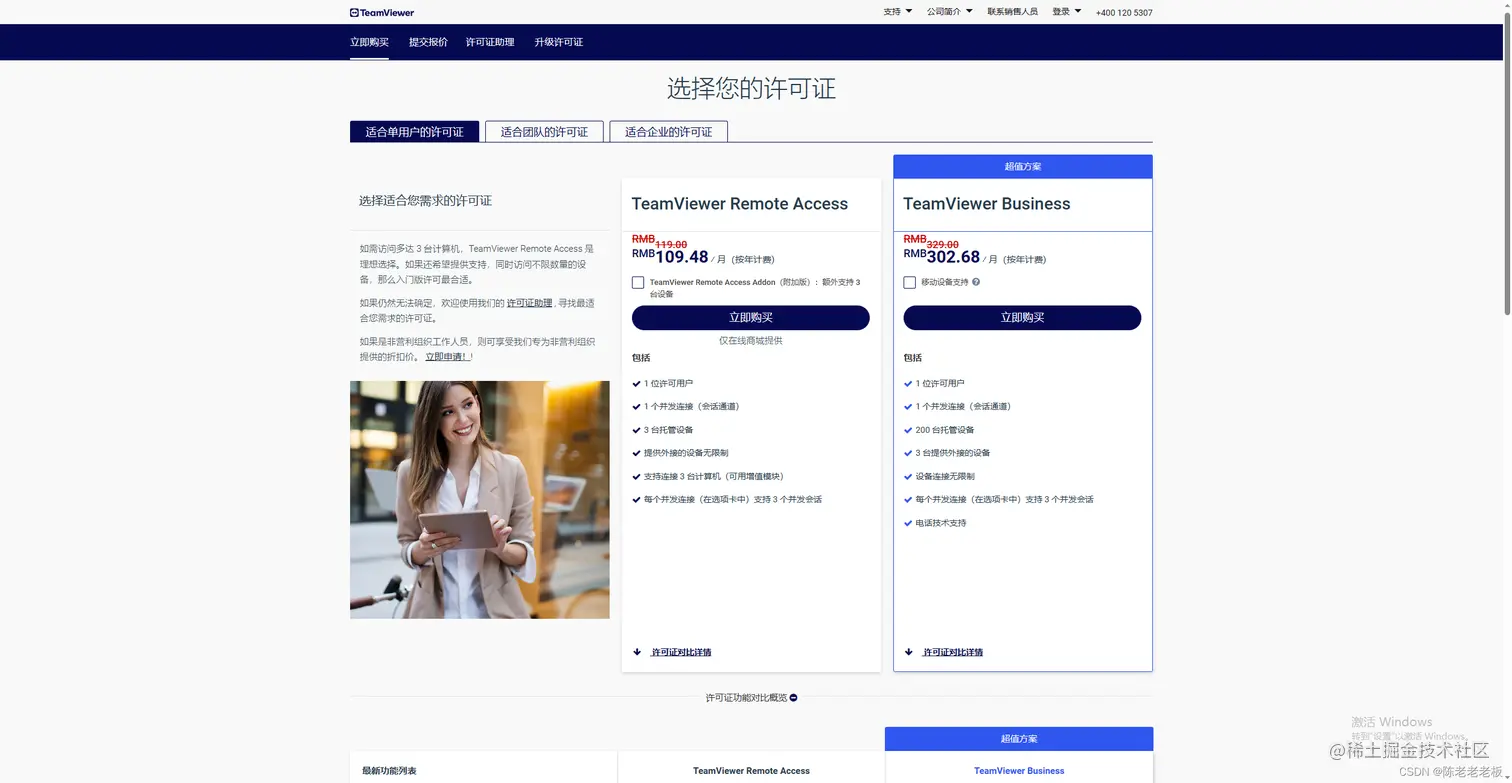
Task: Click checkmark icon beside 电话技术支持
Action: (x=908, y=523)
